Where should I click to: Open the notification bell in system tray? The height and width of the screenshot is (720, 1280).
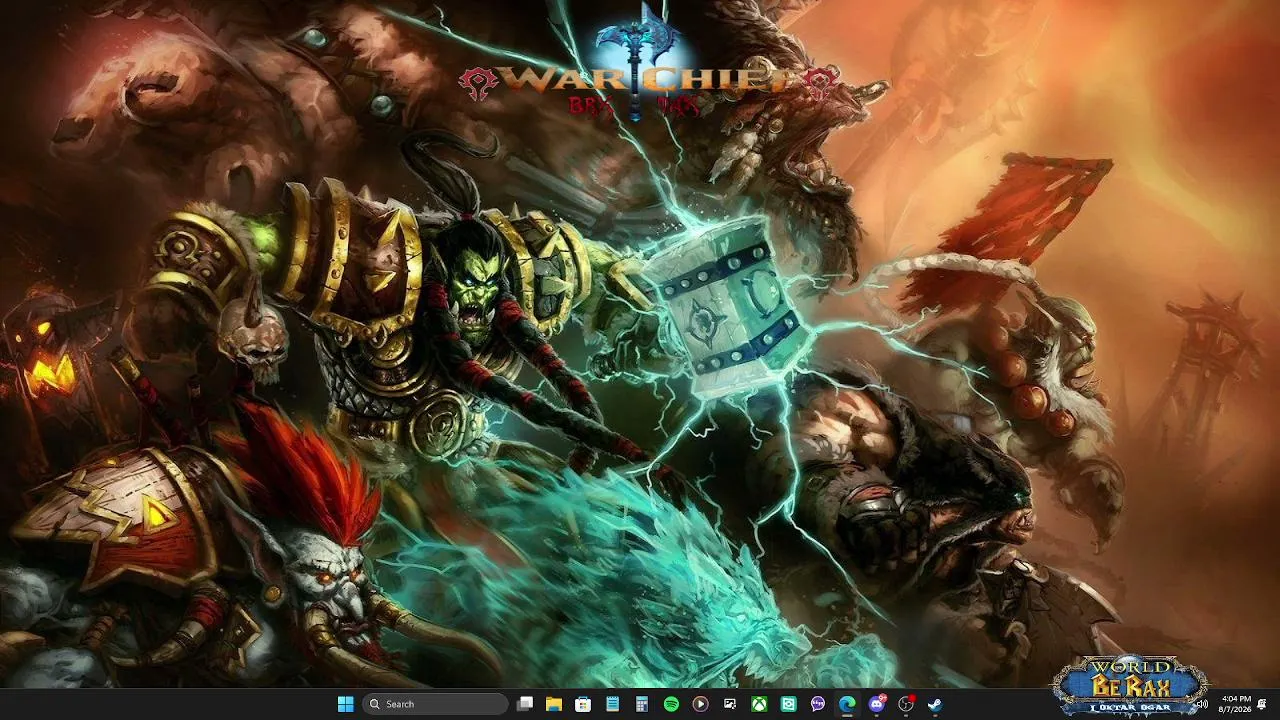point(1263,704)
